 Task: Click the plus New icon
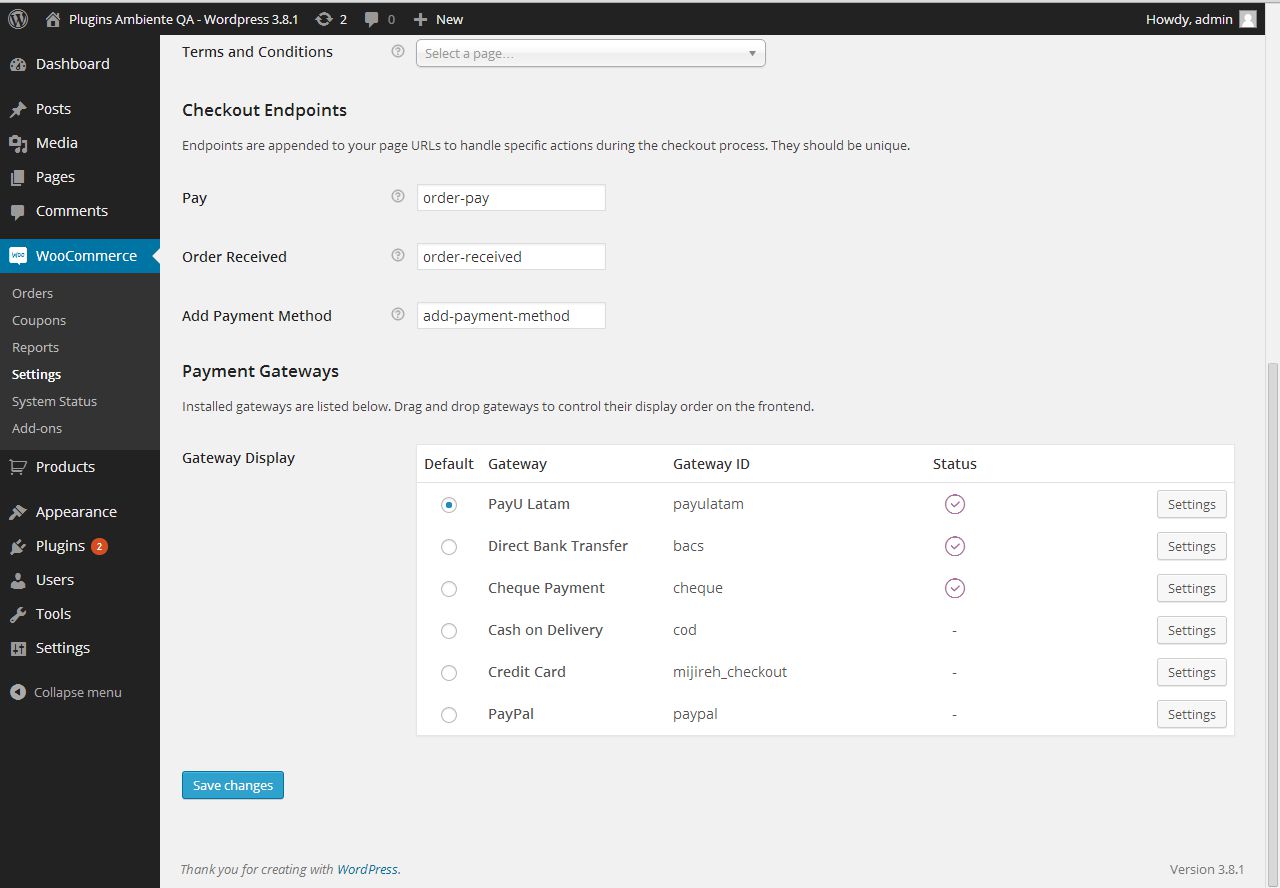pos(420,19)
